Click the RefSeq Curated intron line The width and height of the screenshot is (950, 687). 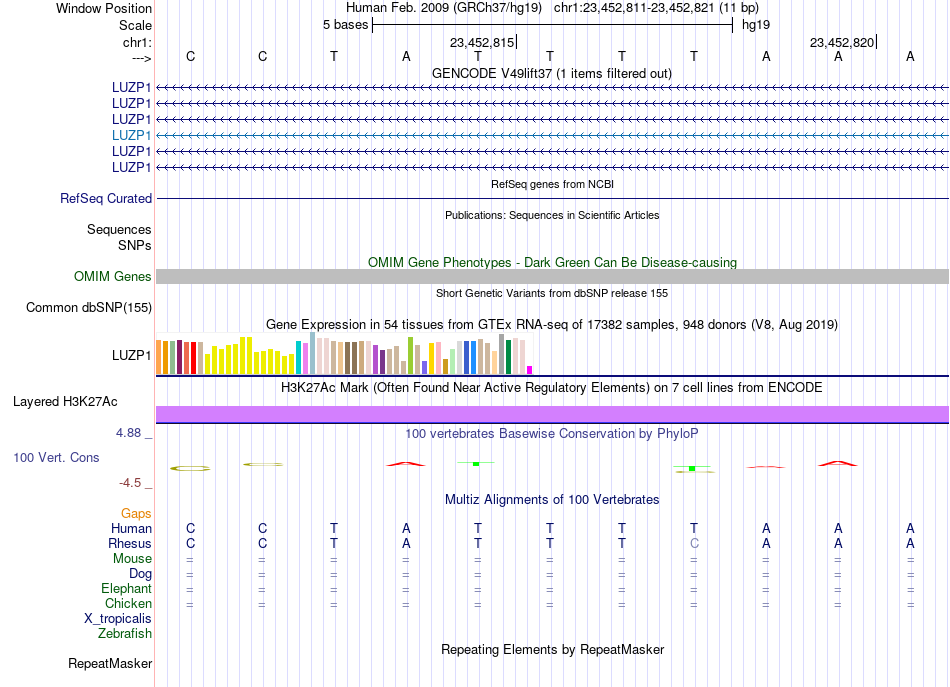[x=552, y=198]
